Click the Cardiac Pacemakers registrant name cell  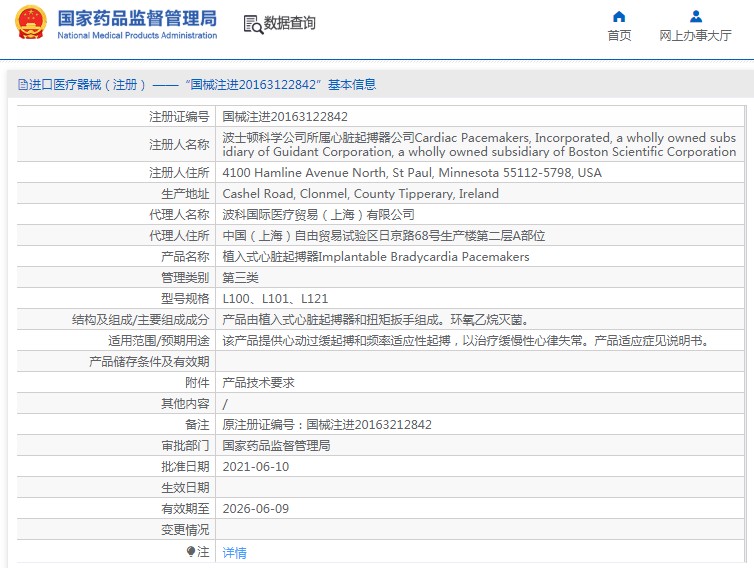click(x=479, y=144)
